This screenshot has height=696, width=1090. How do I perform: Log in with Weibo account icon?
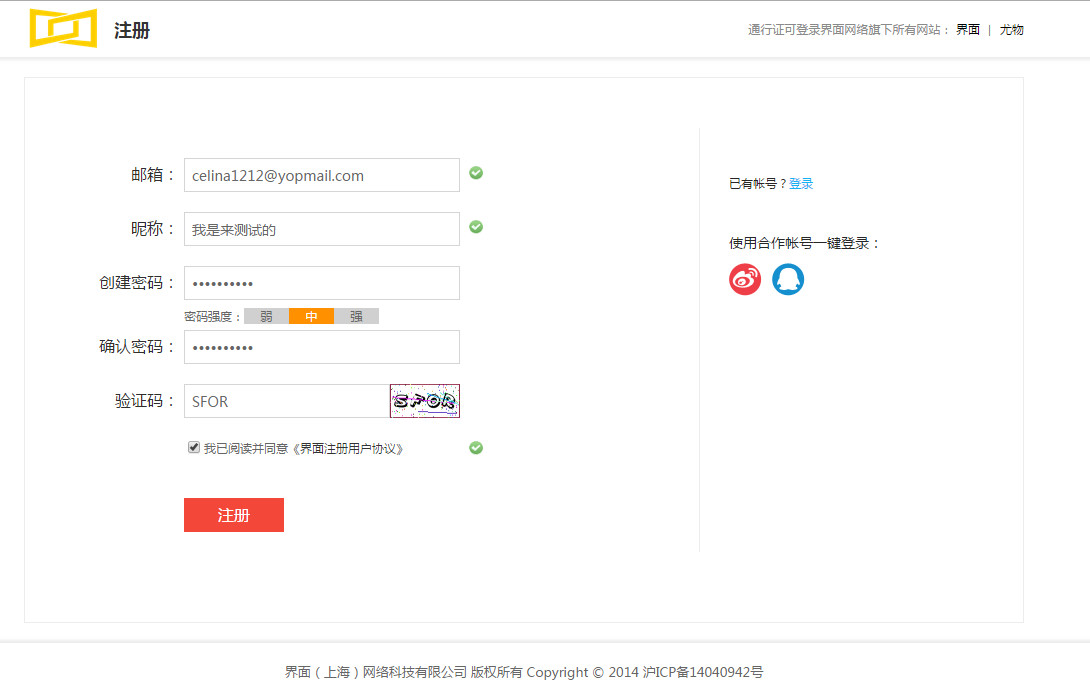(x=745, y=280)
